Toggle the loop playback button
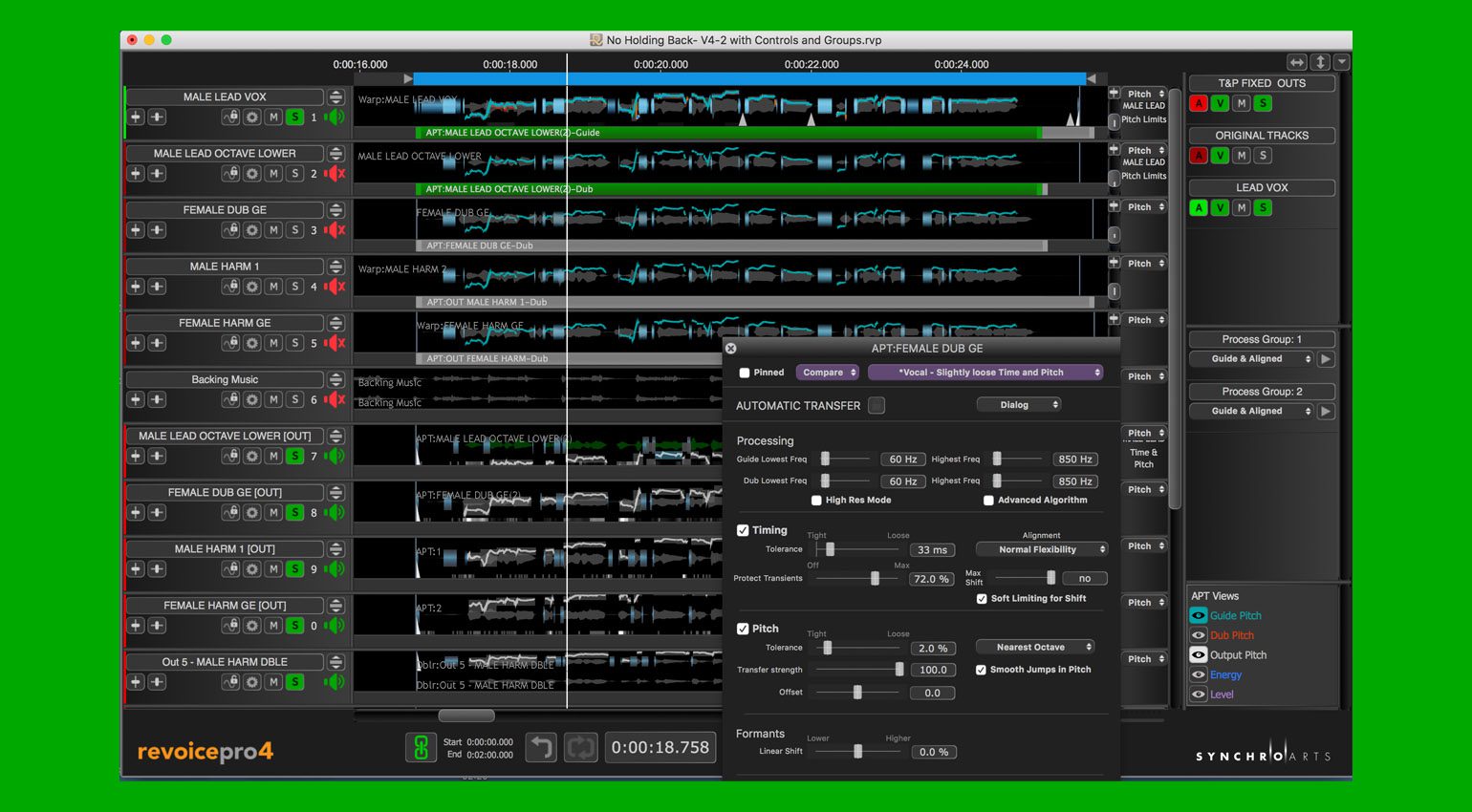 (x=581, y=747)
